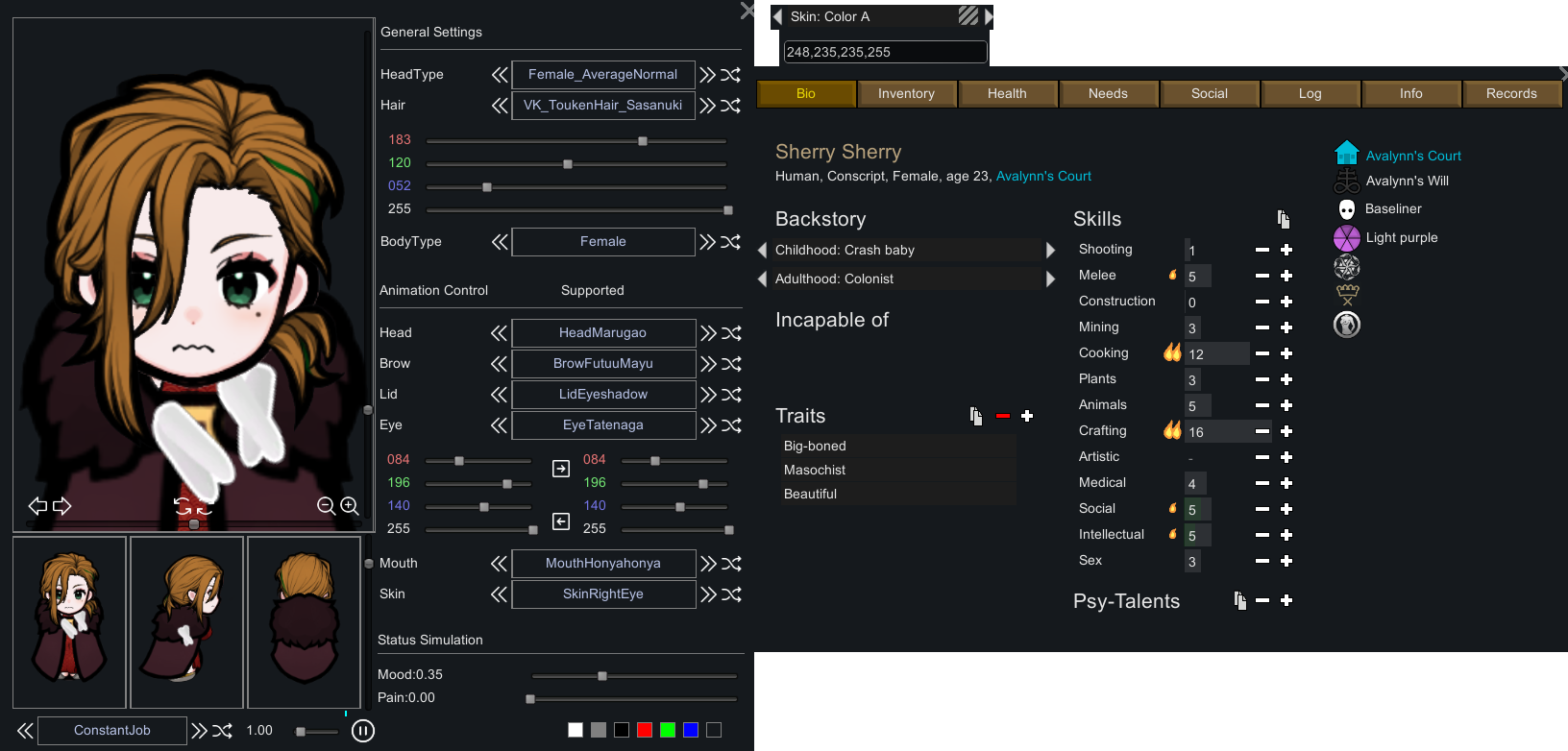Screen dimensions: 1568x751
Task: Rotate the character preview left
Action: tap(37, 506)
